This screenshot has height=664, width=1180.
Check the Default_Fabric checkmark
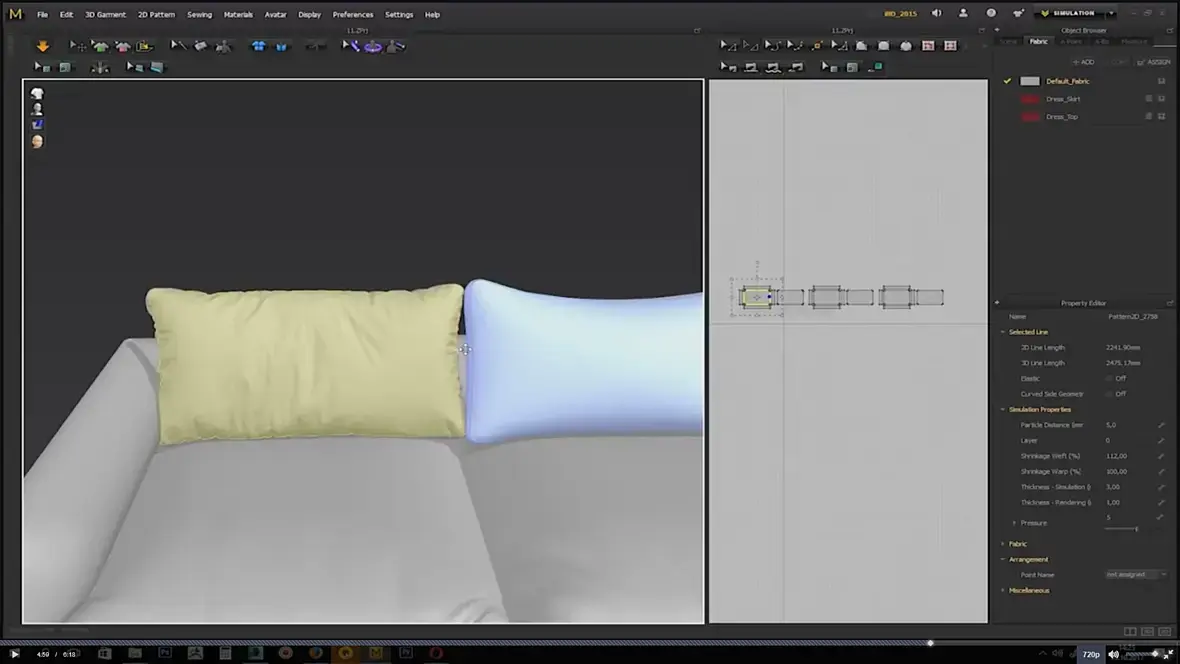pyautogui.click(x=1007, y=81)
